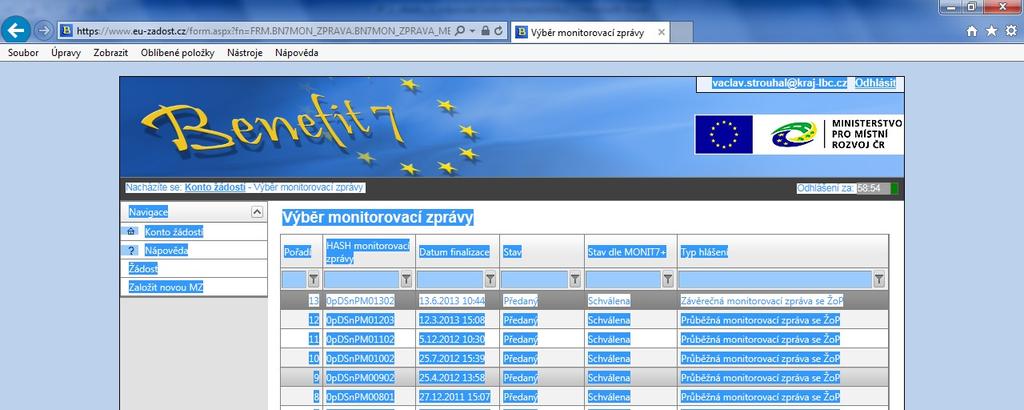Viewport: 1024px width, 410px height.
Task: Open the Nástroje menu
Action: (x=245, y=53)
